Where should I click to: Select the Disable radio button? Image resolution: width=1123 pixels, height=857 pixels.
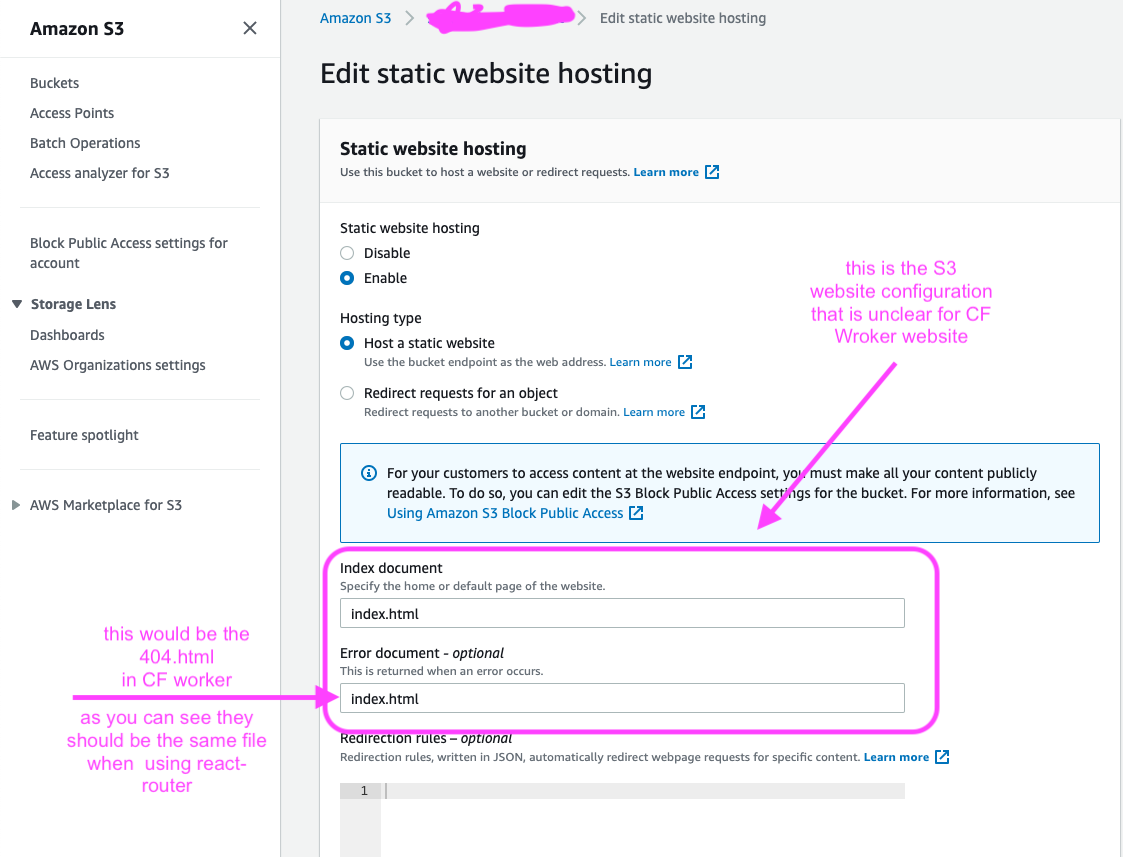pos(346,252)
